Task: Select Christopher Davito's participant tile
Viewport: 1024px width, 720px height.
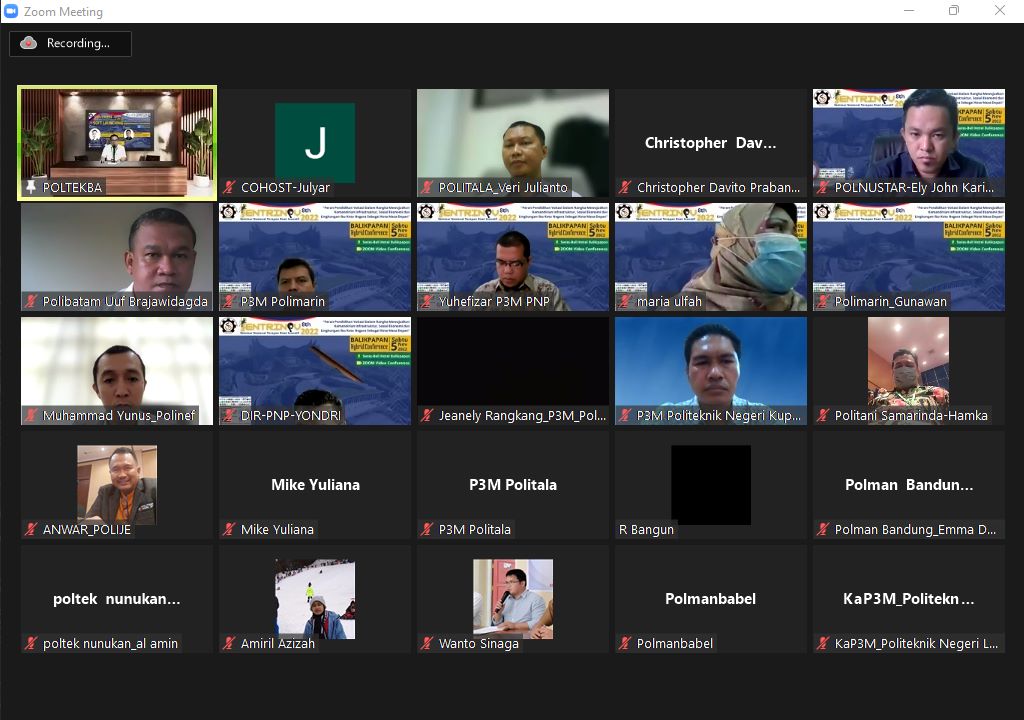Action: click(x=710, y=143)
